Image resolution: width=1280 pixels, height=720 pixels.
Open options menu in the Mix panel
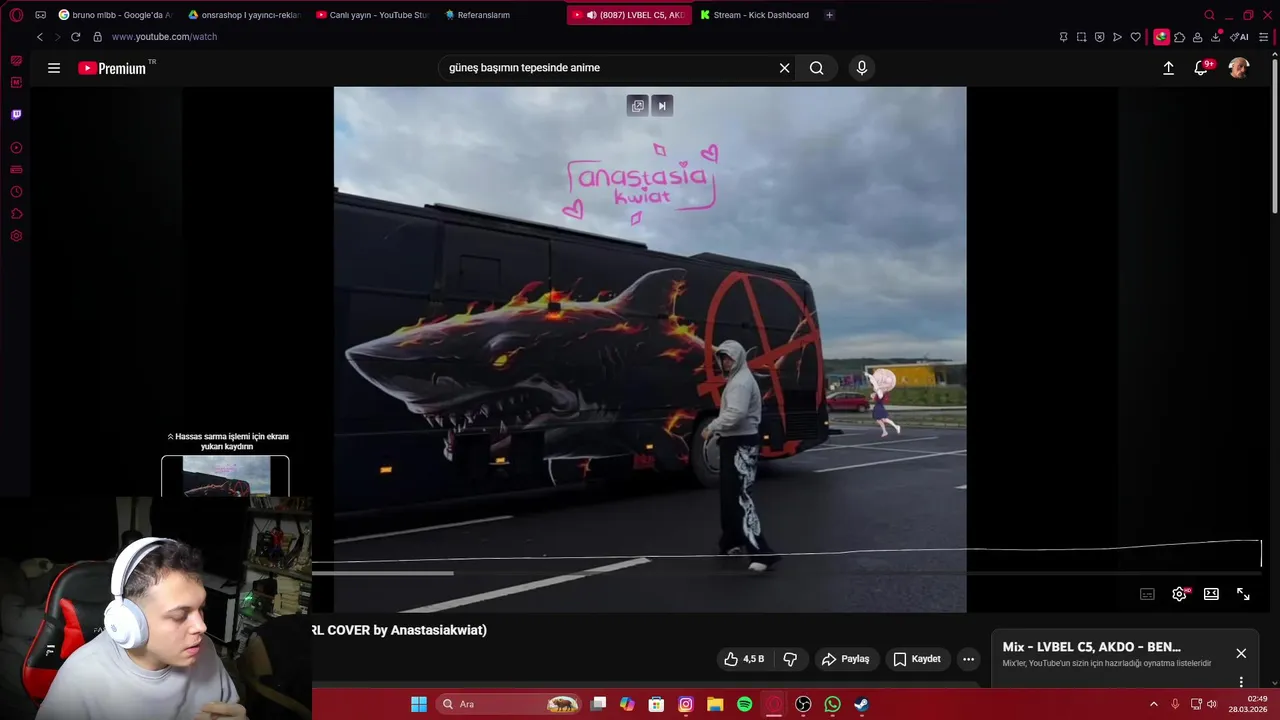[1241, 682]
